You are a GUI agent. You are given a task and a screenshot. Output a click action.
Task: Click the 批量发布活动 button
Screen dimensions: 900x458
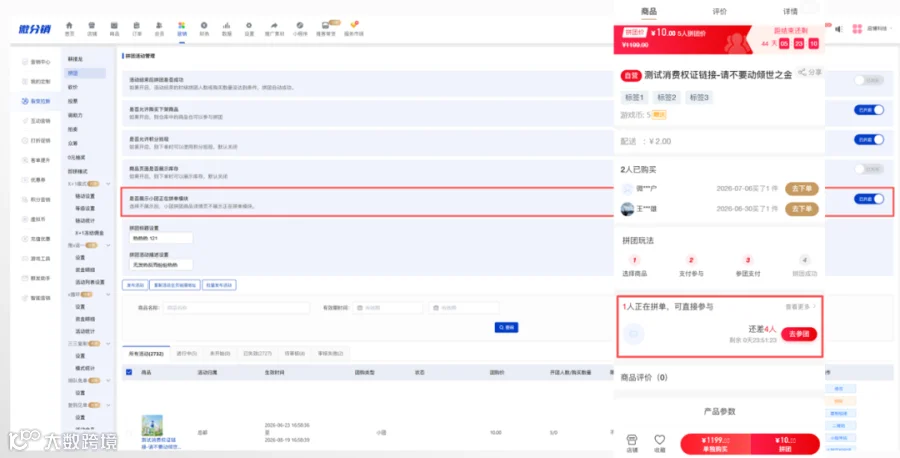(x=219, y=285)
